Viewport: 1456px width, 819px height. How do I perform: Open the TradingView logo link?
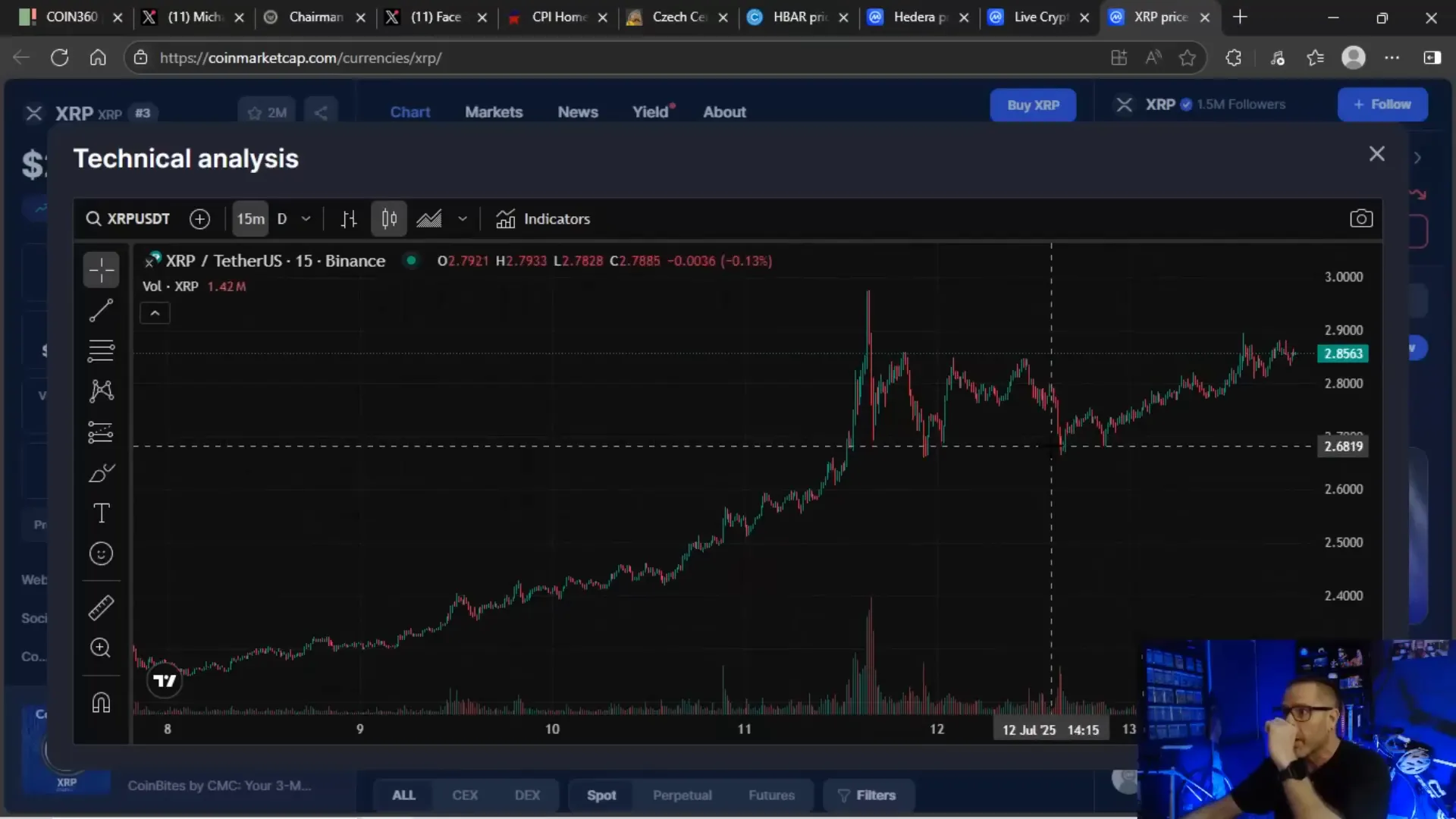(x=165, y=681)
